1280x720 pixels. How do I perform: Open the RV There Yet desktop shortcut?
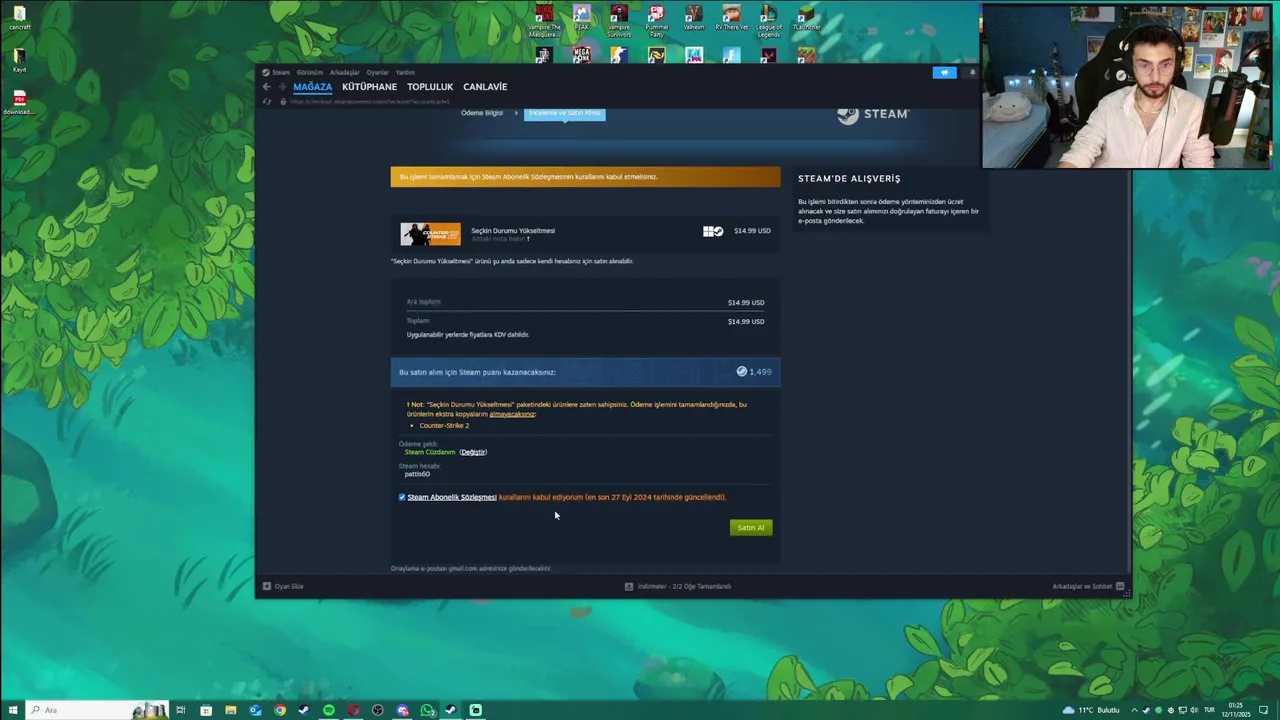(732, 19)
